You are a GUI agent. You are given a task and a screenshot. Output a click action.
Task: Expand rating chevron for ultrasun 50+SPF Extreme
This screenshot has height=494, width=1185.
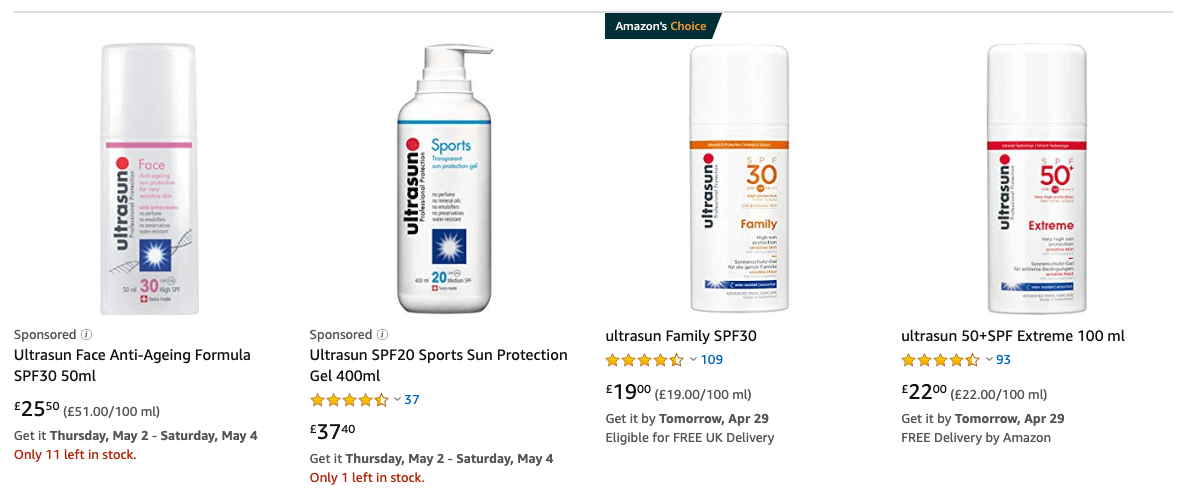pyautogui.click(x=989, y=360)
